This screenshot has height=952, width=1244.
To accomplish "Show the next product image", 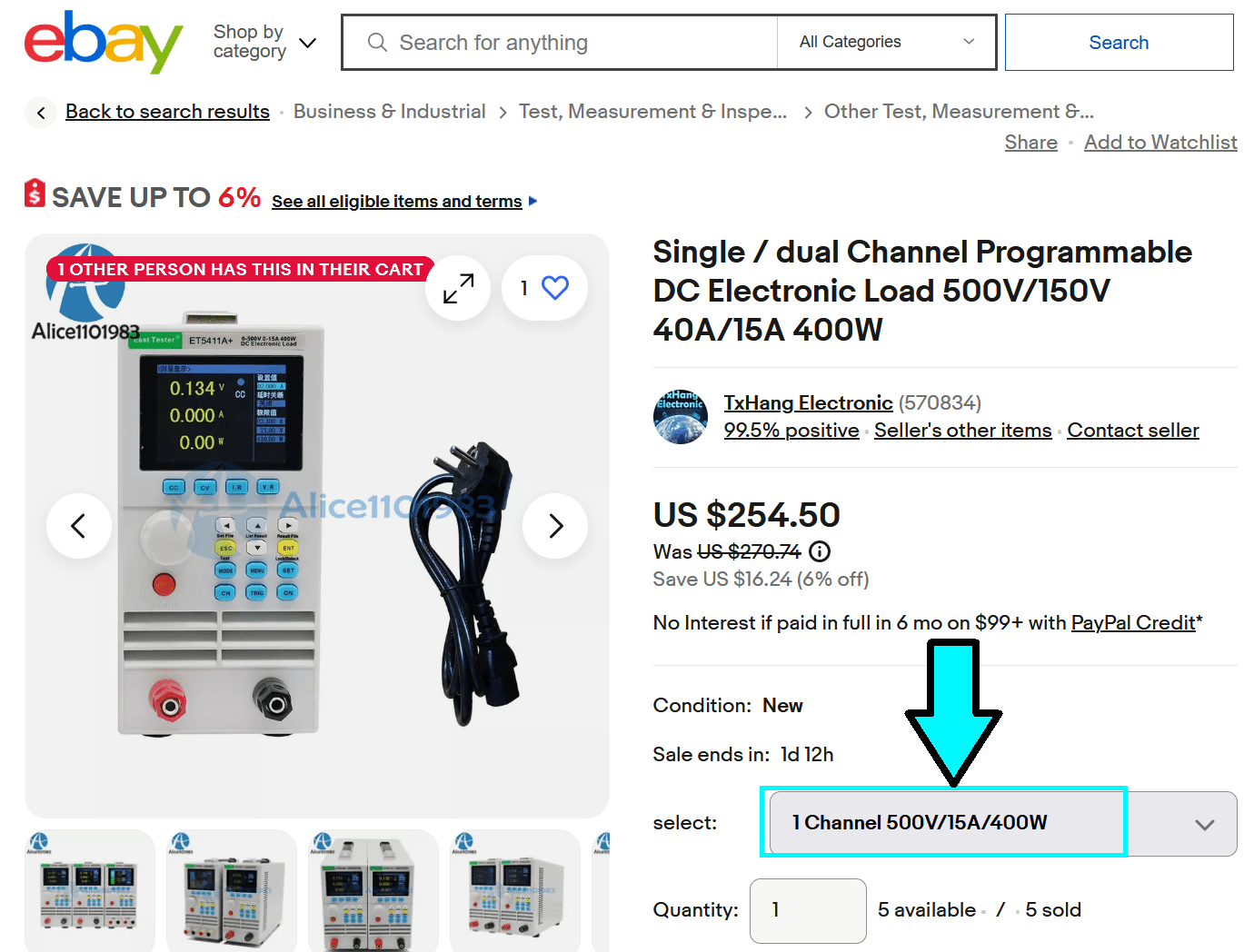I will coord(555,525).
